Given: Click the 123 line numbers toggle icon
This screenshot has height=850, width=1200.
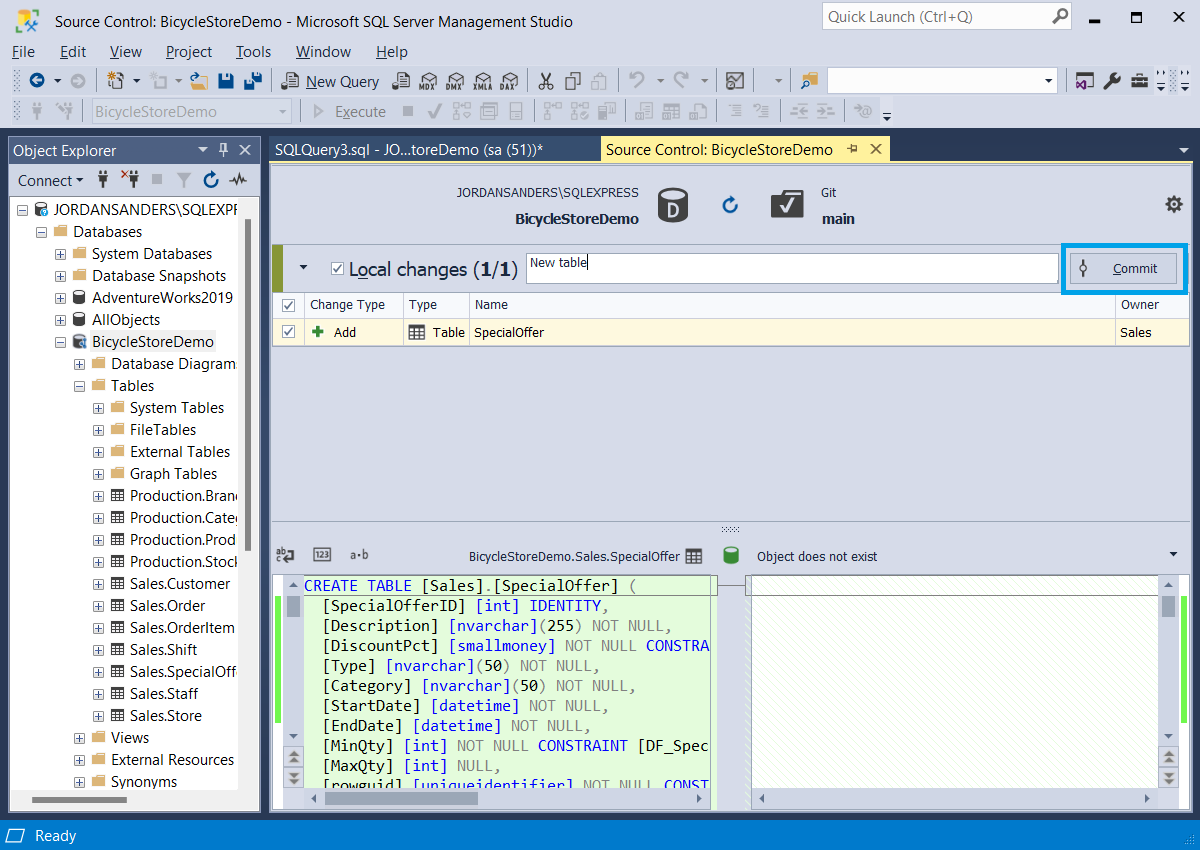Looking at the screenshot, I should click(322, 555).
